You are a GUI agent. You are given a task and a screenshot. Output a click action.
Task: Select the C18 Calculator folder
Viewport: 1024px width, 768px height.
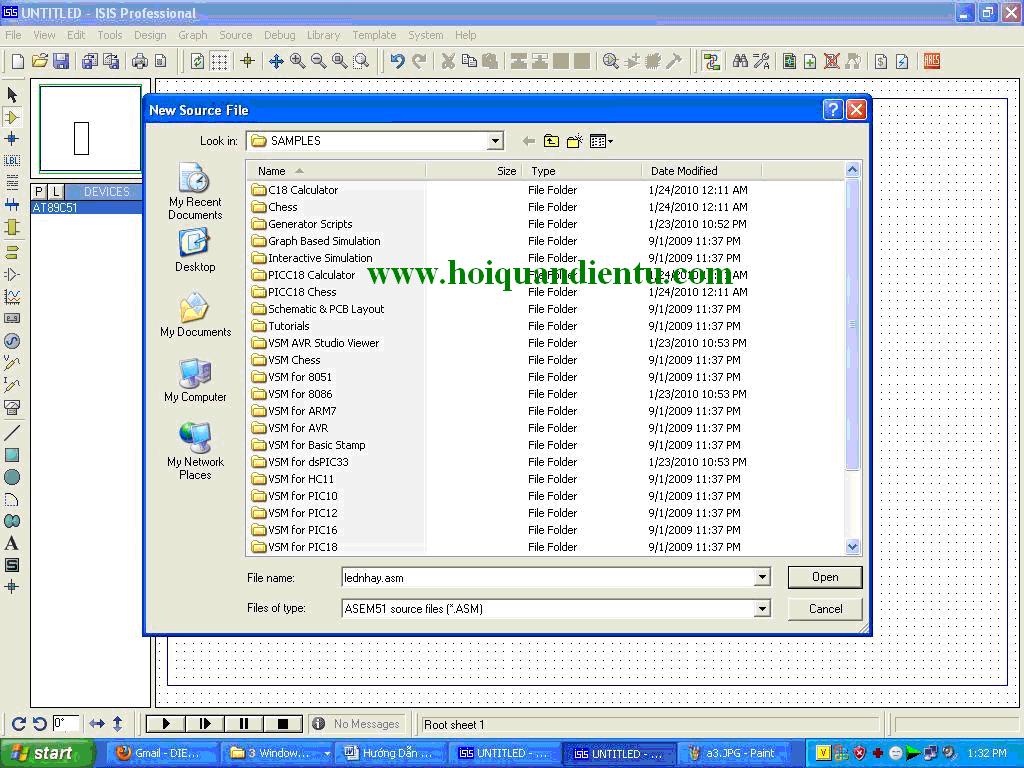[295, 190]
